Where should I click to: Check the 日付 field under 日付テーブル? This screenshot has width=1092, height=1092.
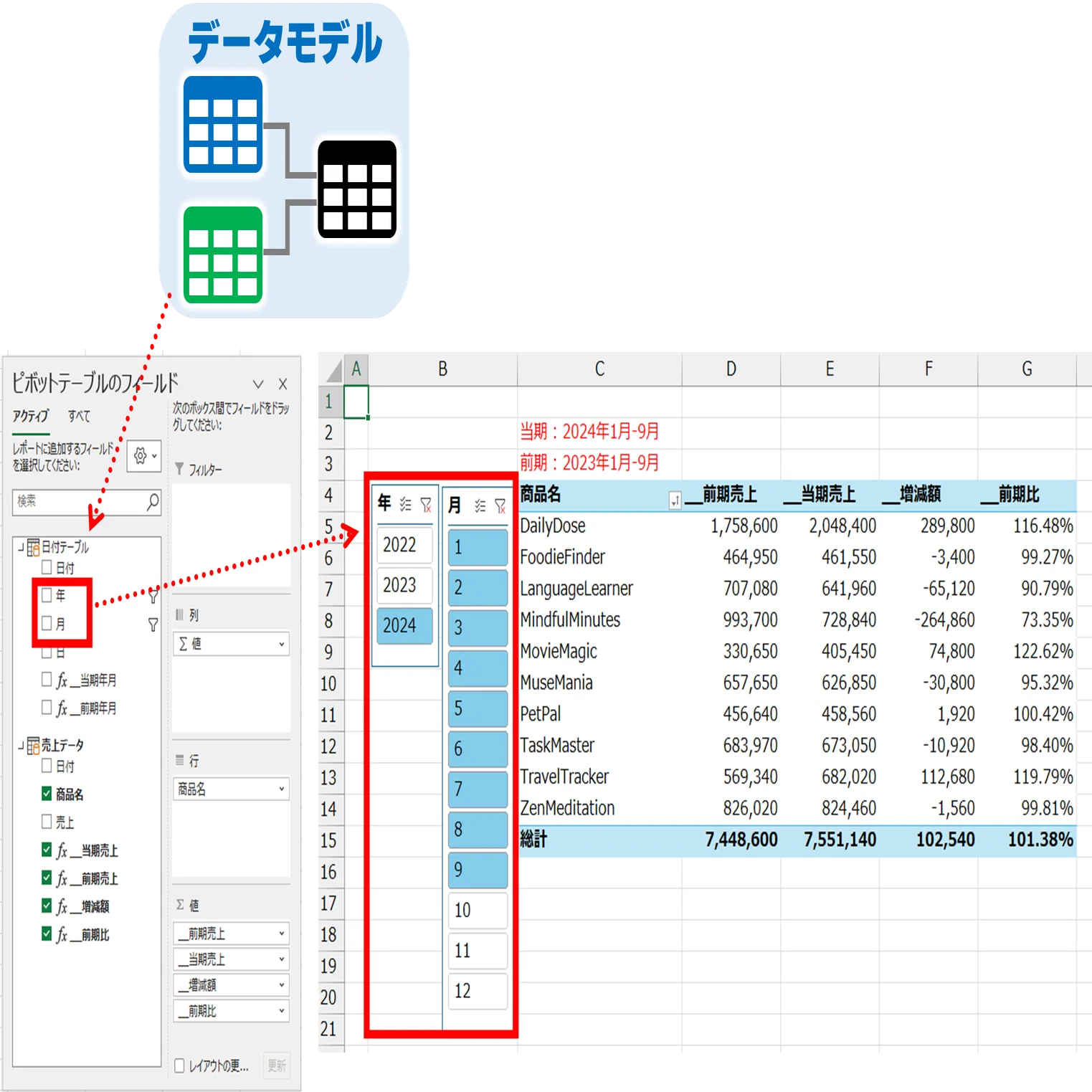(x=47, y=568)
